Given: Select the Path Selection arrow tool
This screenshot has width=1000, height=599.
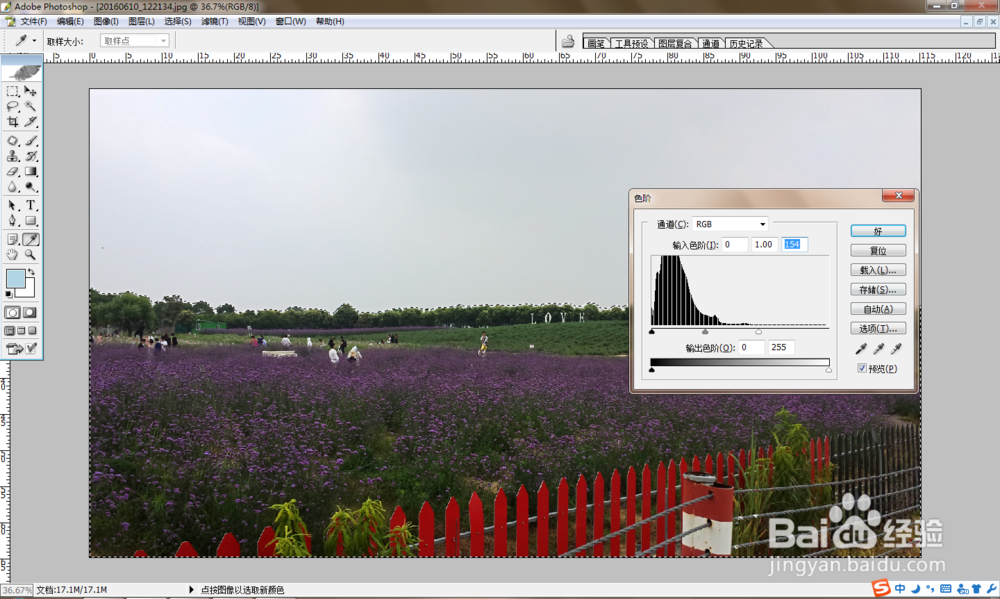Looking at the screenshot, I should (x=12, y=205).
